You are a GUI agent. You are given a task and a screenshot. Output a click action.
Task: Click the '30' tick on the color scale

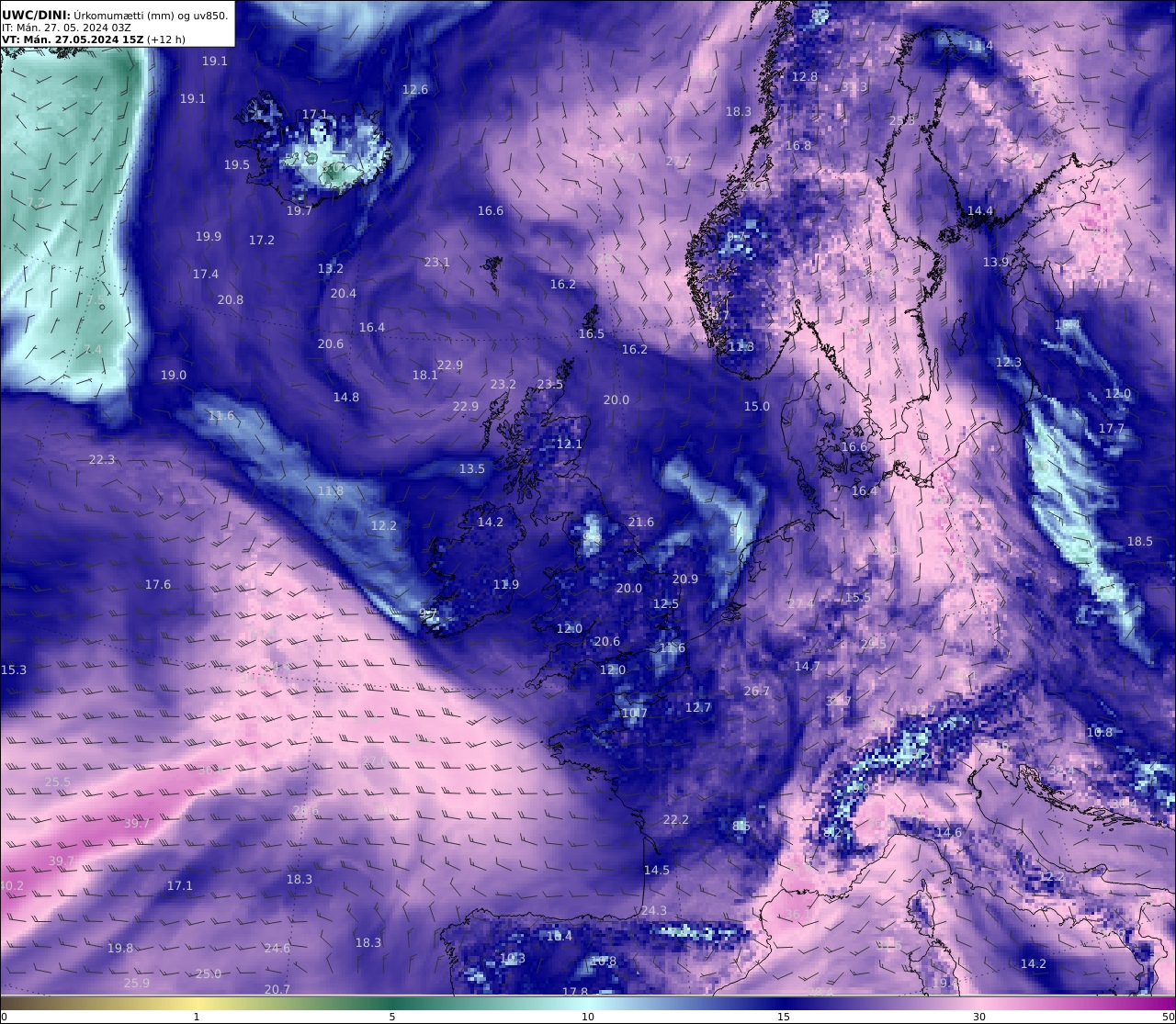(x=979, y=1017)
